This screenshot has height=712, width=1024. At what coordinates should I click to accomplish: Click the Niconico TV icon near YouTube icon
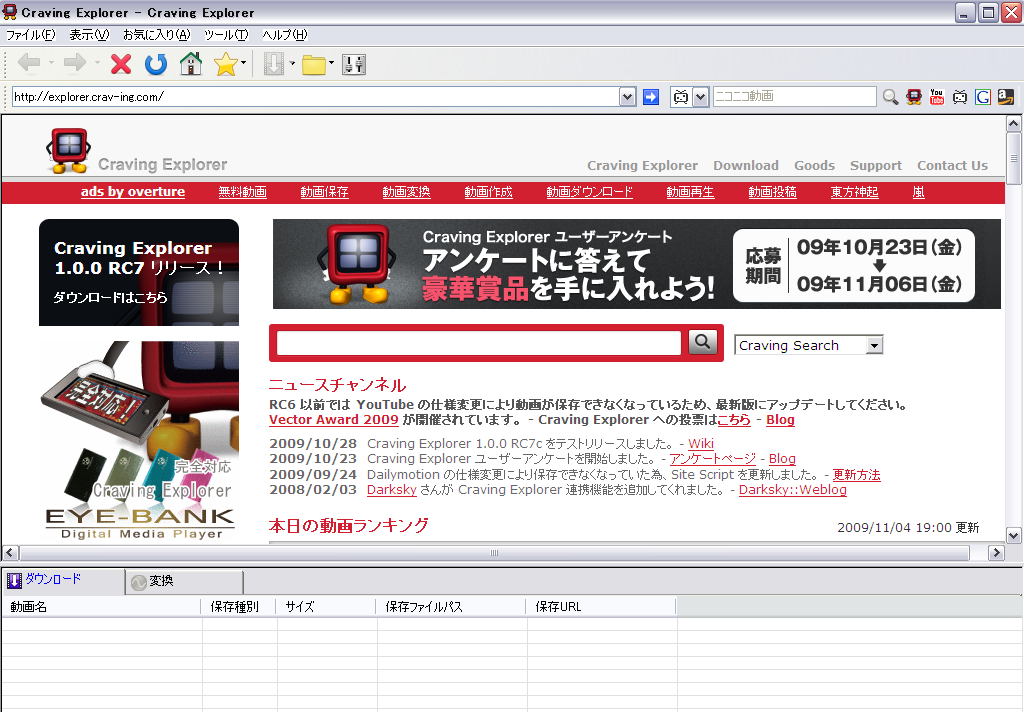coord(959,97)
